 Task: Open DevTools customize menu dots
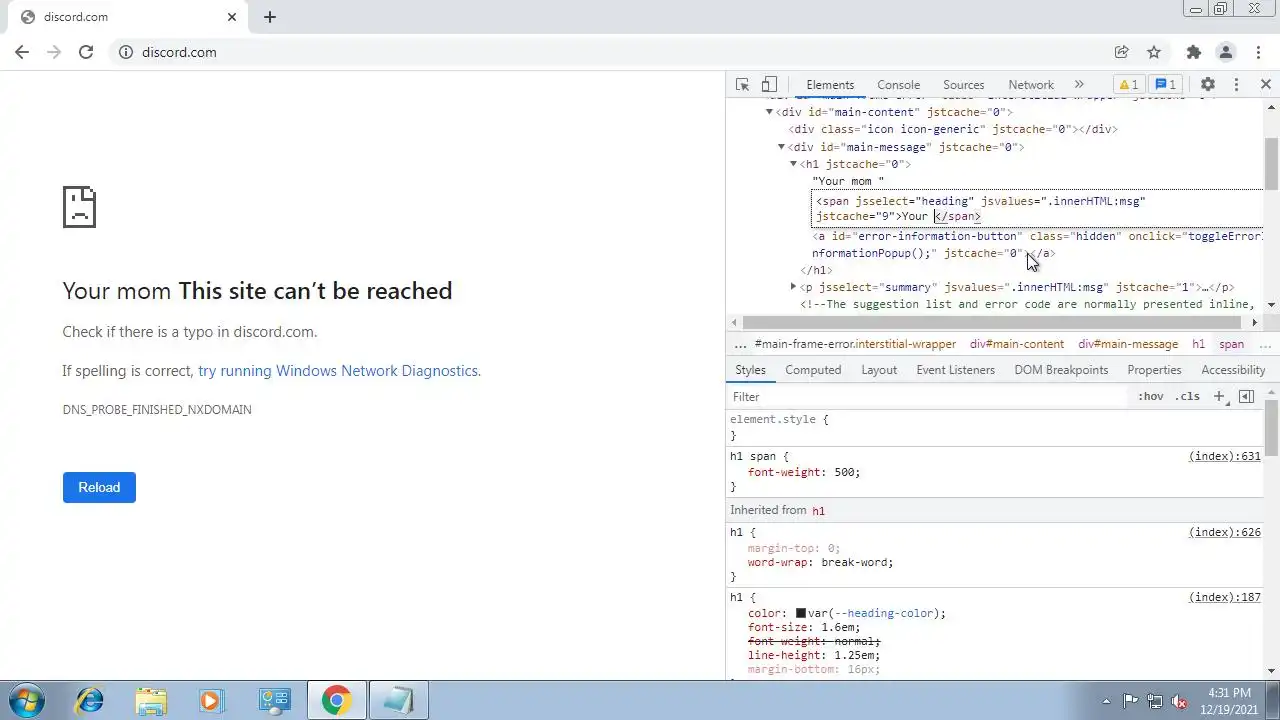click(x=1236, y=85)
